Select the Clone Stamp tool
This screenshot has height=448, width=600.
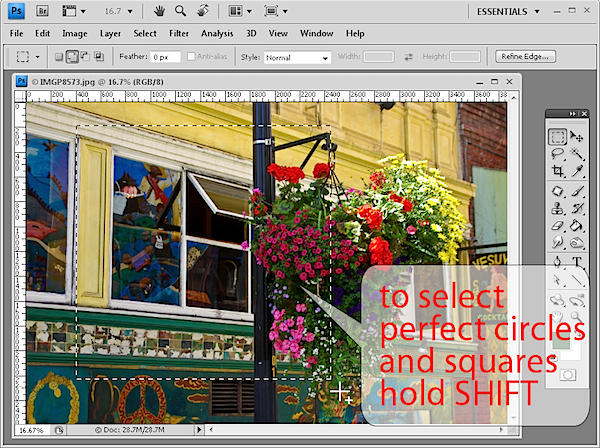557,208
